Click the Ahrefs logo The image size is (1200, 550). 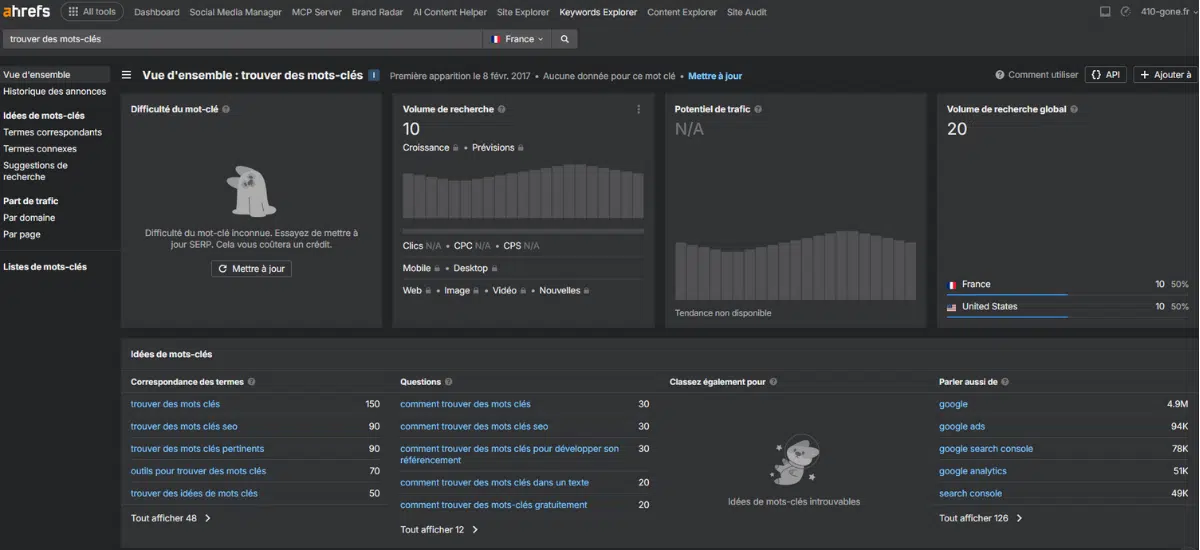pyautogui.click(x=26, y=12)
